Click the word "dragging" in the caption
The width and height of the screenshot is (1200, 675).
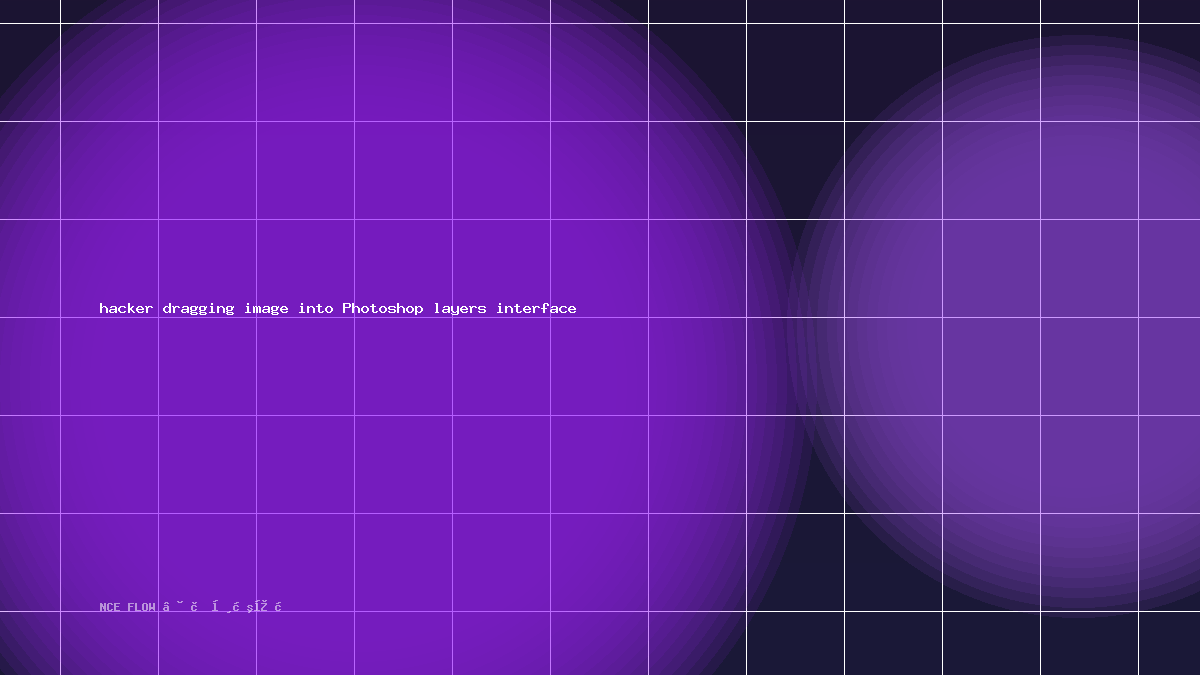[x=198, y=308]
